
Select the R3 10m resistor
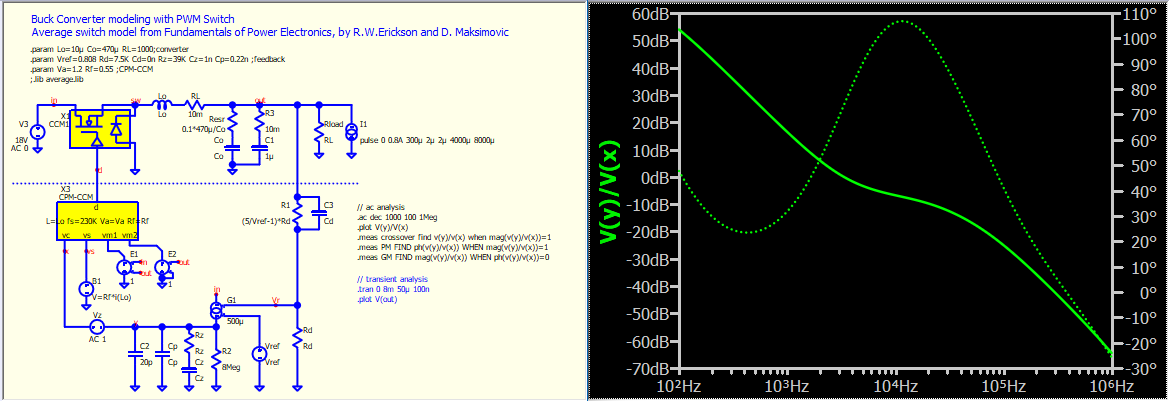pyautogui.click(x=259, y=121)
